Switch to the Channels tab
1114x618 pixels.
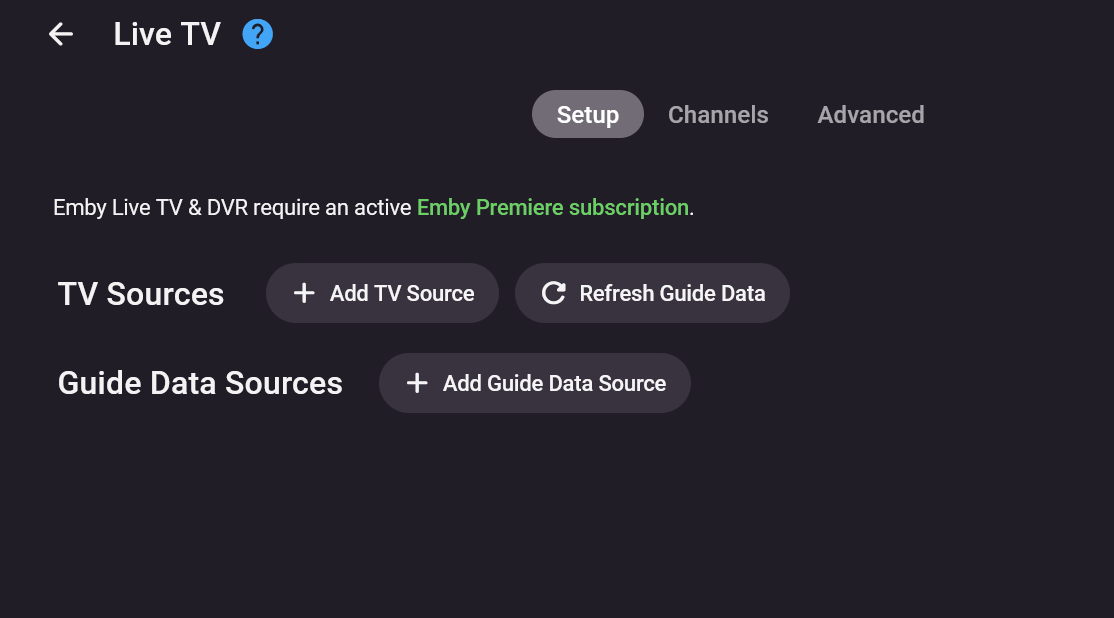pyautogui.click(x=718, y=115)
